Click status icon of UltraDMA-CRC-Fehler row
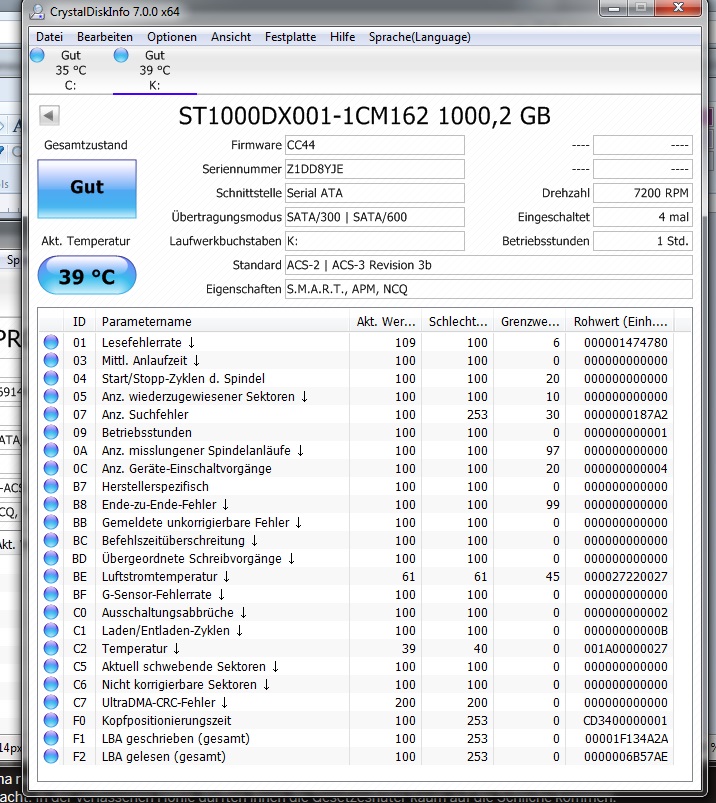716x803 pixels. pyautogui.click(x=51, y=702)
